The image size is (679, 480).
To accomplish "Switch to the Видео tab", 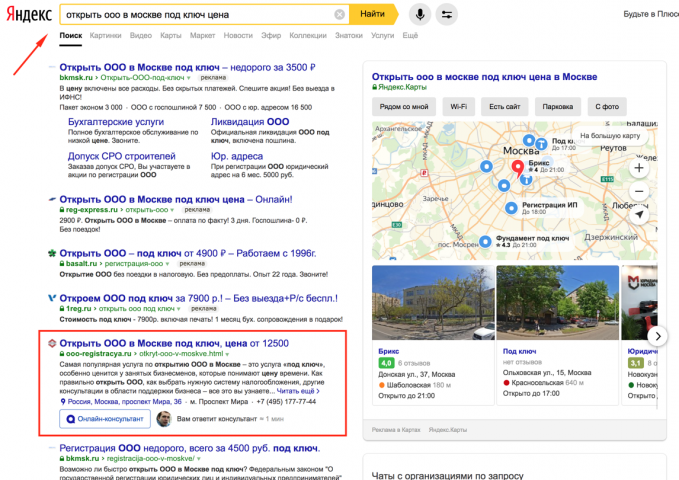I will tap(141, 36).
